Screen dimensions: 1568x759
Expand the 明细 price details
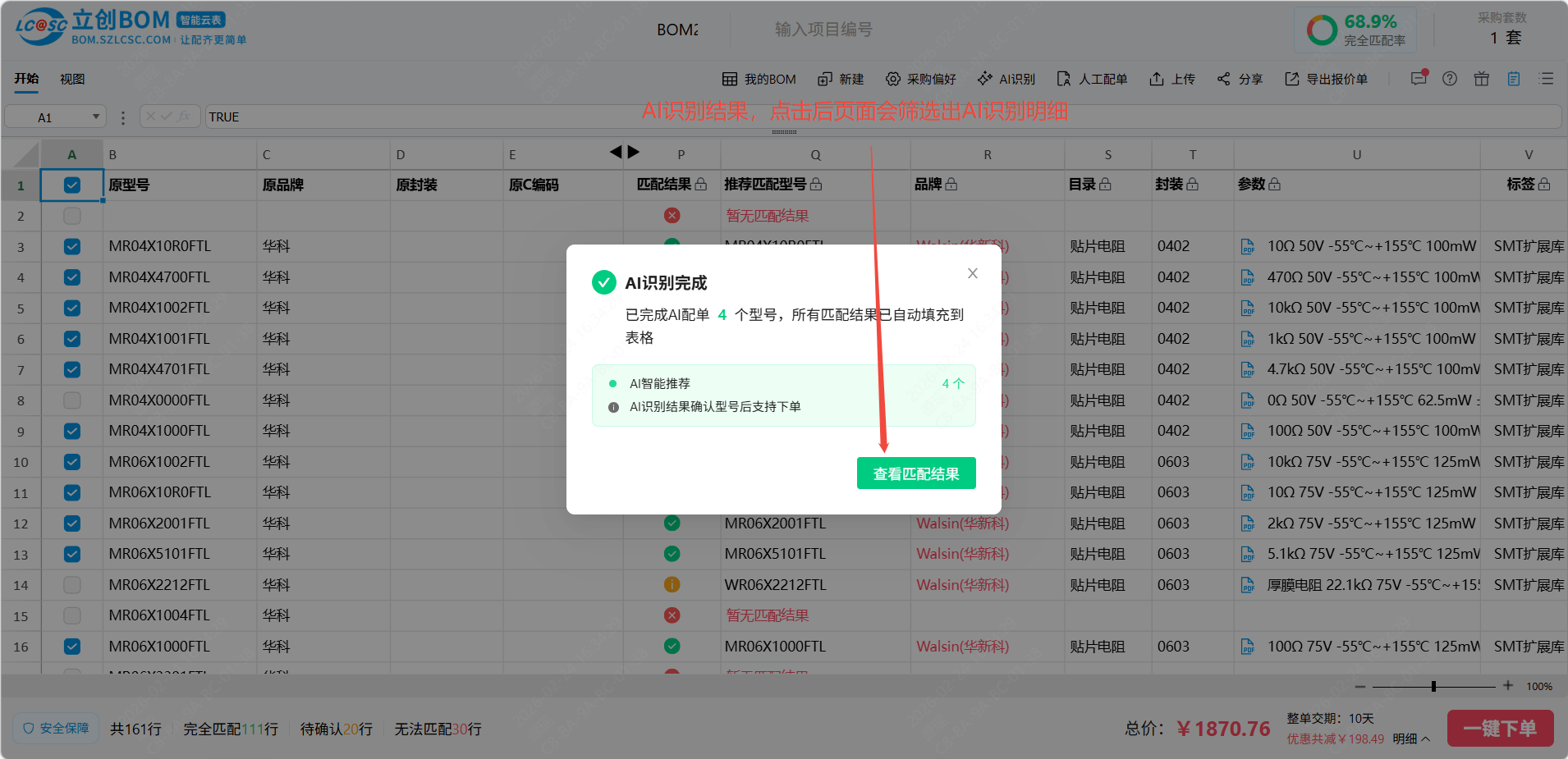pos(1411,738)
